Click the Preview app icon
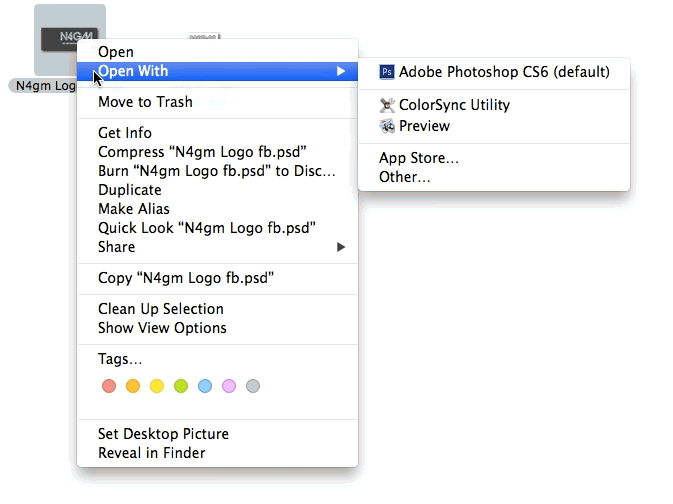The height and width of the screenshot is (504, 673). (387, 126)
